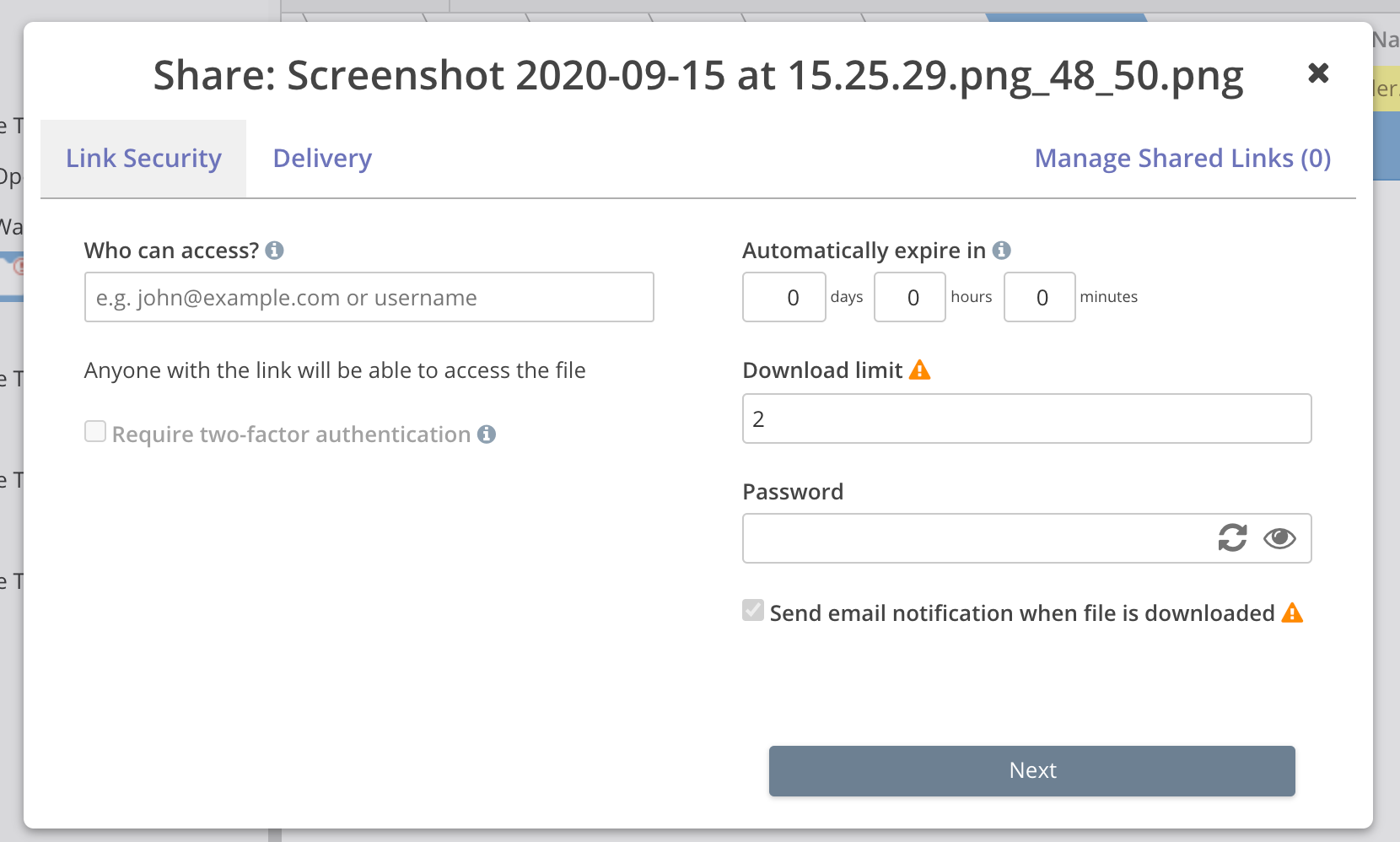The height and width of the screenshot is (842, 1400).
Task: Click info icon next to 'Automatically expire in'
Action: click(x=1001, y=251)
